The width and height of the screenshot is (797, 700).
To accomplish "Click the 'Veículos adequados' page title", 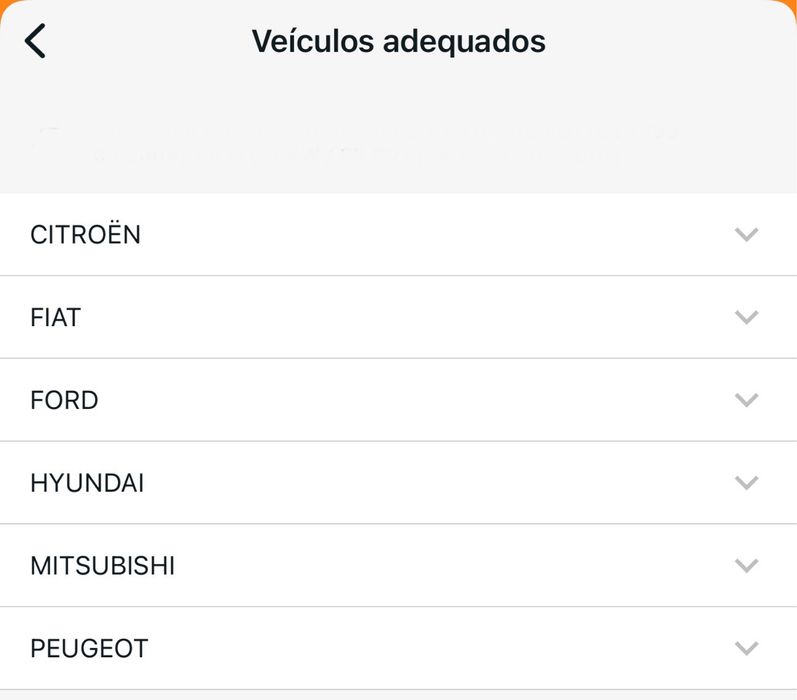I will (398, 41).
